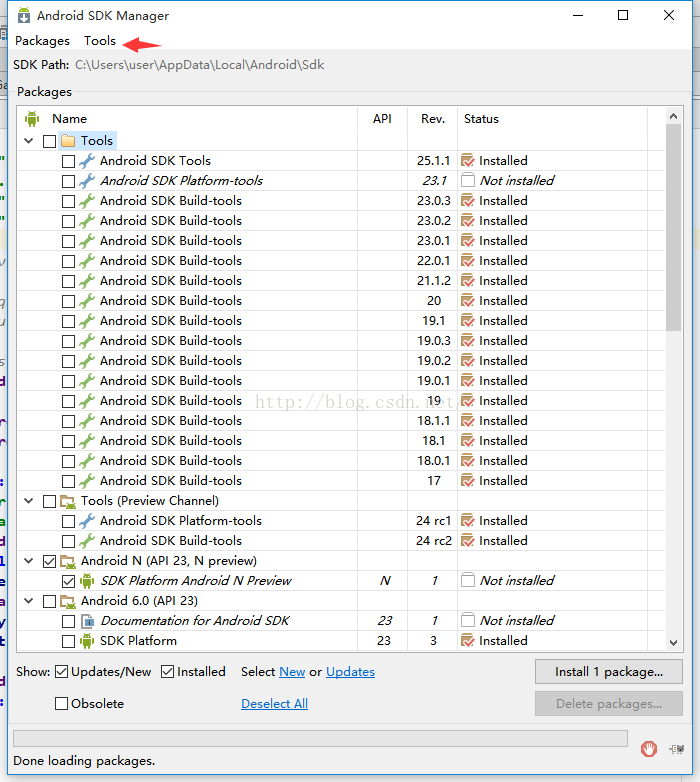
Task: Toggle the Installed show checkbox
Action: pyautogui.click(x=168, y=672)
